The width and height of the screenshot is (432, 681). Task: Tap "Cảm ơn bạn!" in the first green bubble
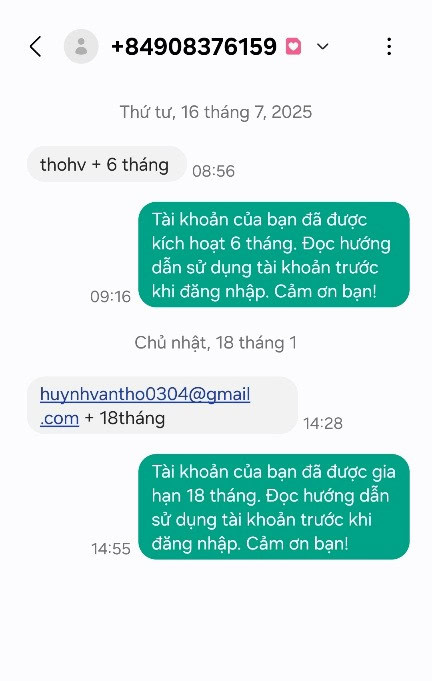(x=325, y=291)
